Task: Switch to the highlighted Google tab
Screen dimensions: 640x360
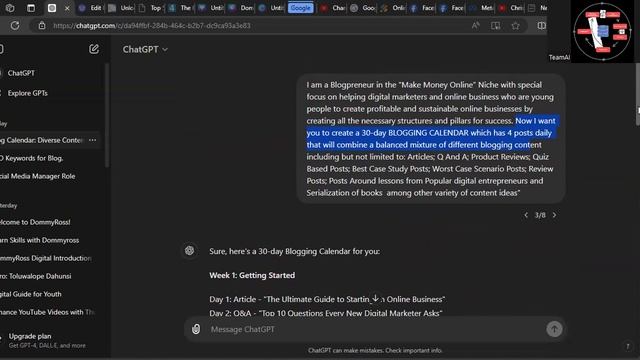Action: point(300,8)
